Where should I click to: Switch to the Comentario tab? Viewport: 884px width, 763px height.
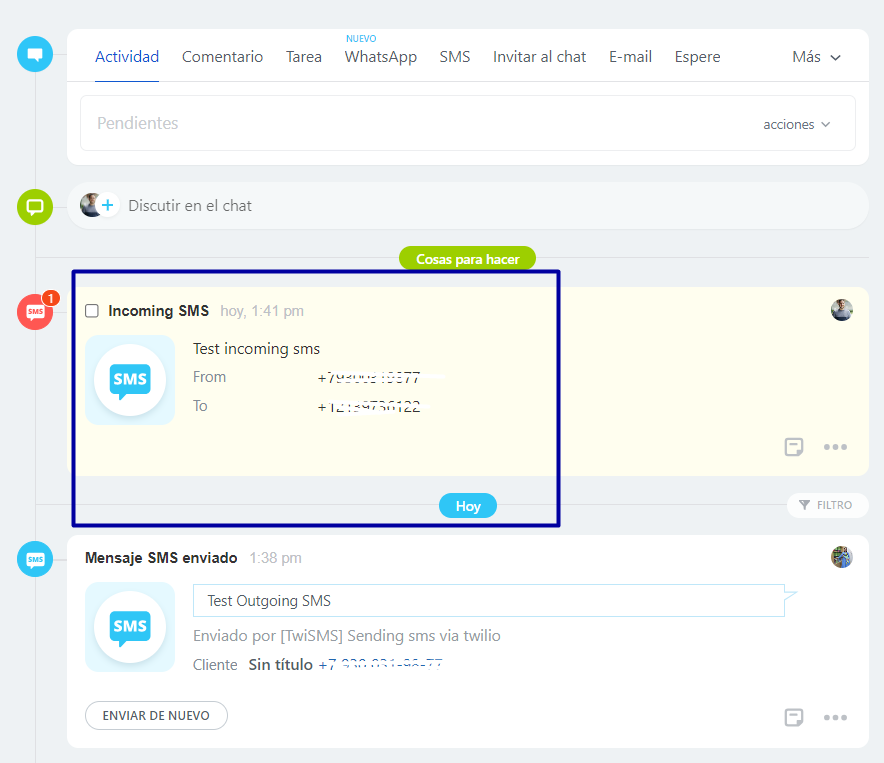[x=222, y=57]
